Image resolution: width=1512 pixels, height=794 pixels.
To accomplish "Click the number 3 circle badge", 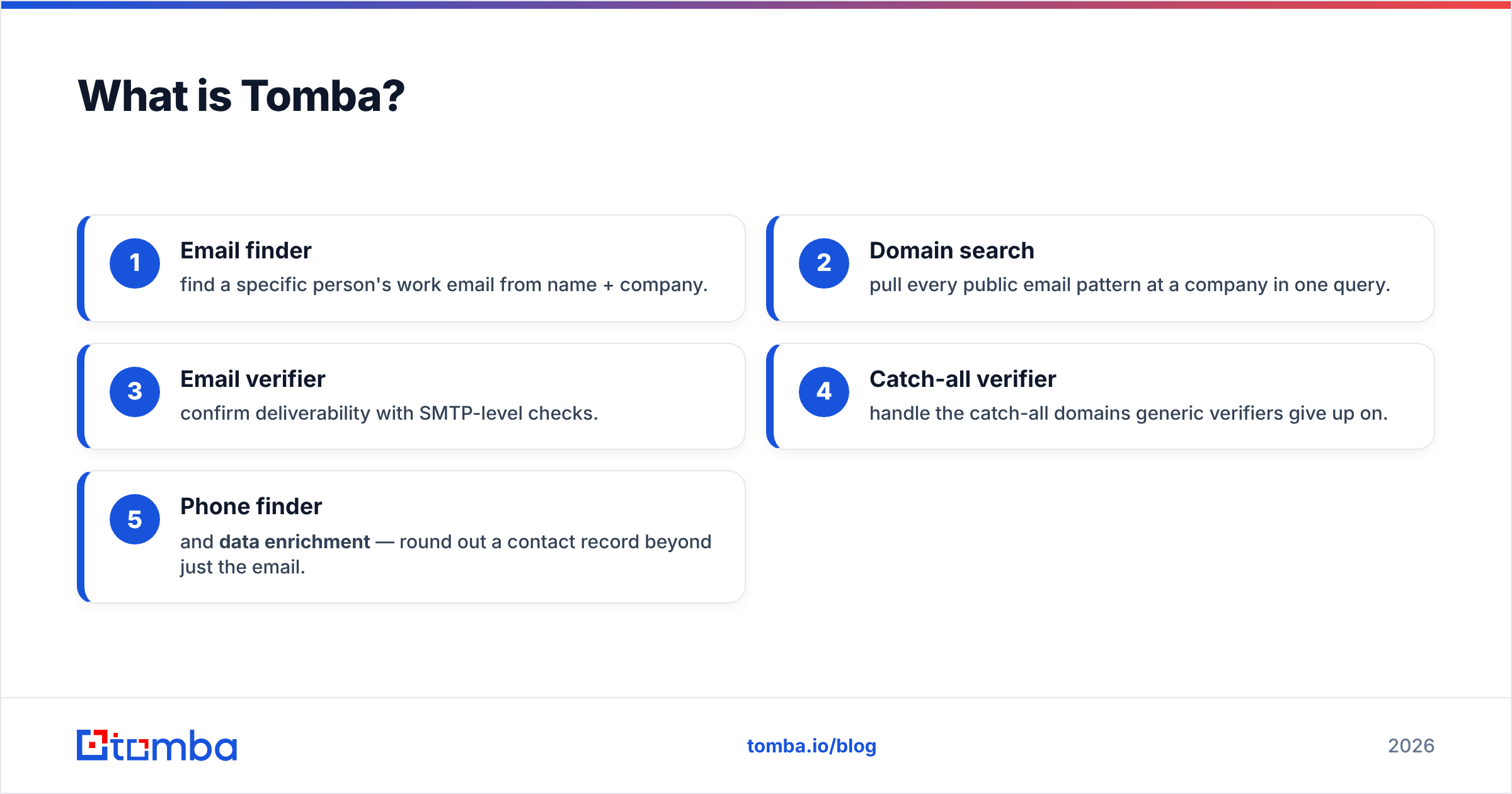I will click(135, 392).
